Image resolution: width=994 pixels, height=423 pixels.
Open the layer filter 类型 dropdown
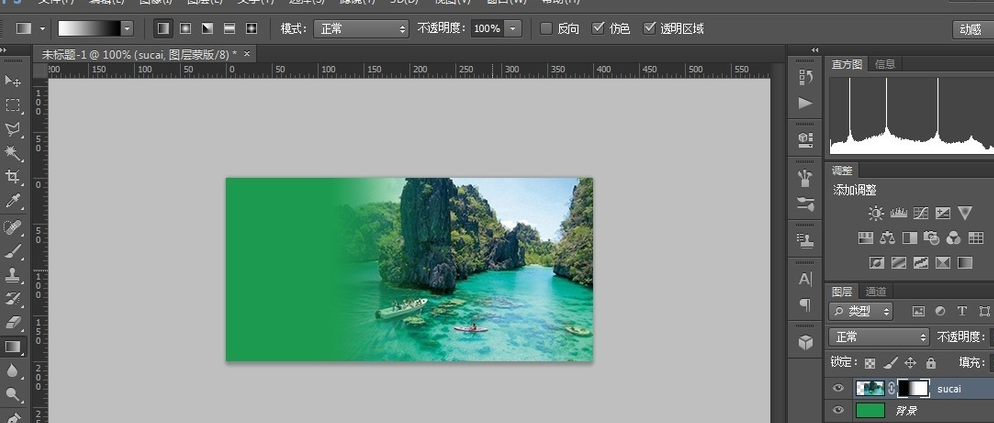click(866, 312)
